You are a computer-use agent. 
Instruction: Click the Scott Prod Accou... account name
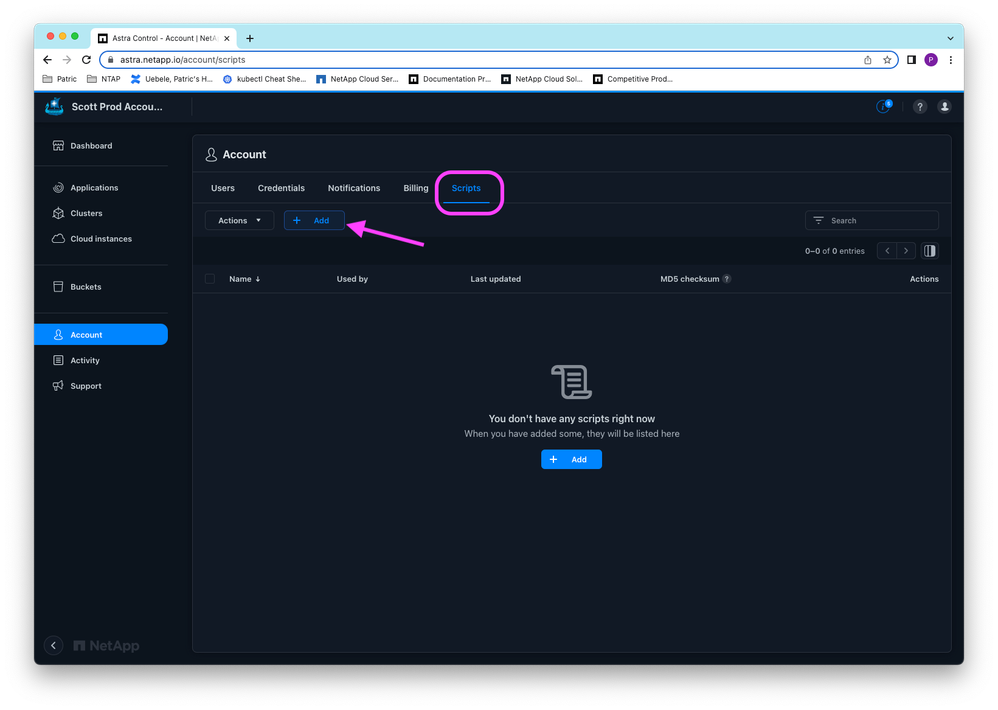click(x=117, y=107)
